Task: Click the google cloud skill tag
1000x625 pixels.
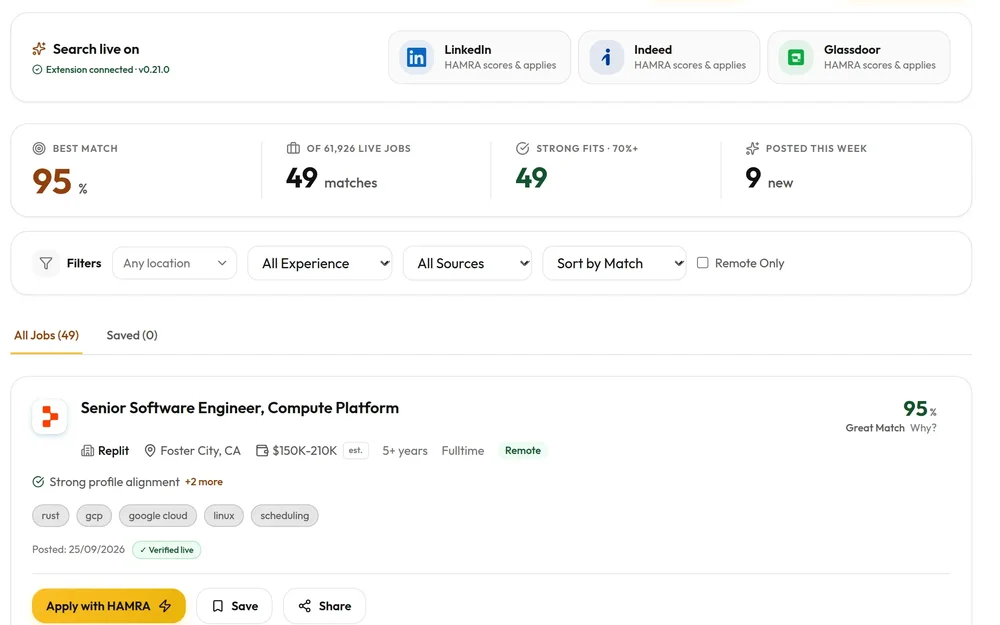Action: [158, 515]
